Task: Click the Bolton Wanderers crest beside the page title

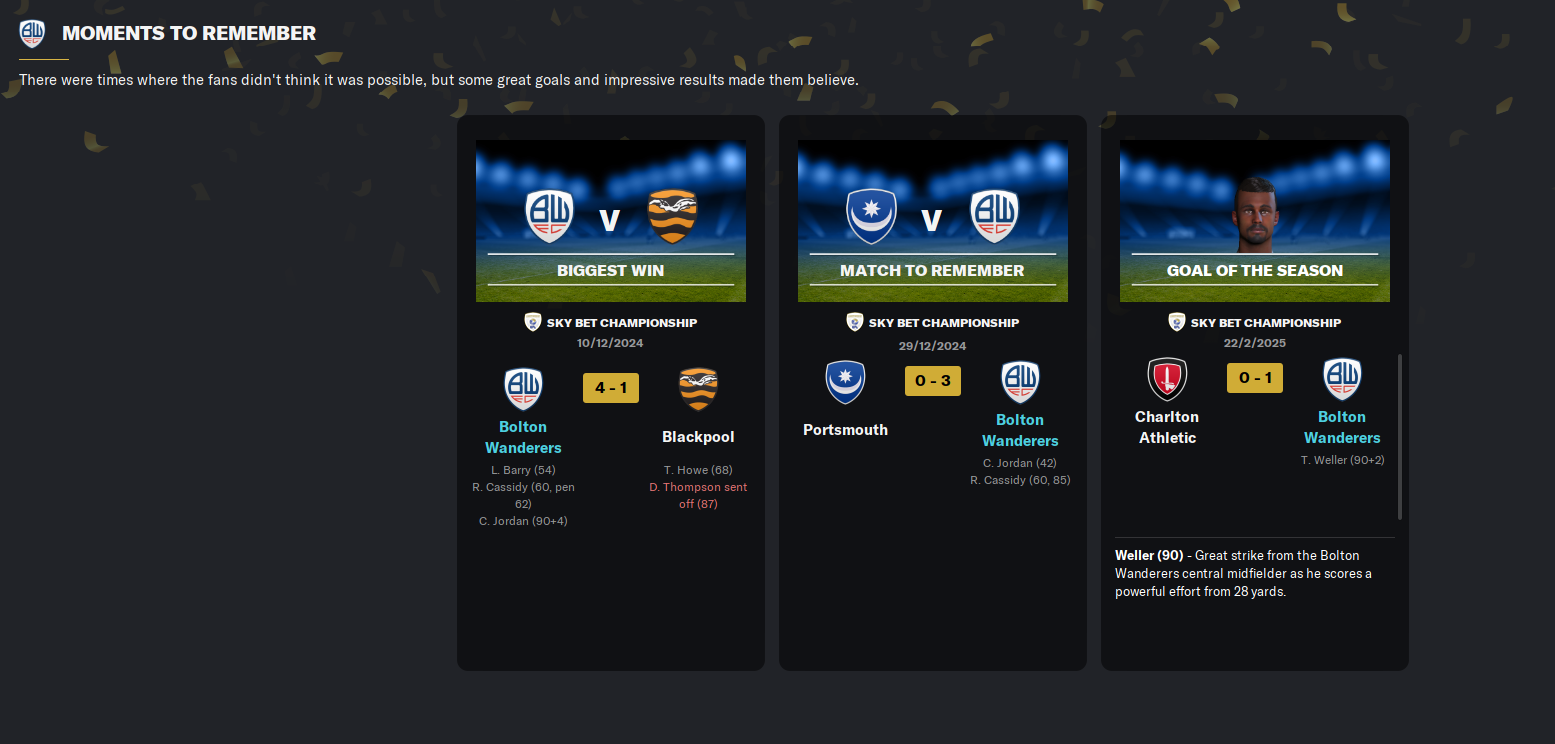Action: (32, 34)
